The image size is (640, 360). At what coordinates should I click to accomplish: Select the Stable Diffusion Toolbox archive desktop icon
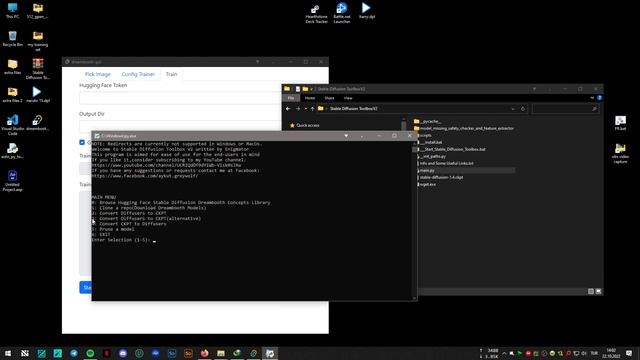pyautogui.click(x=38, y=69)
